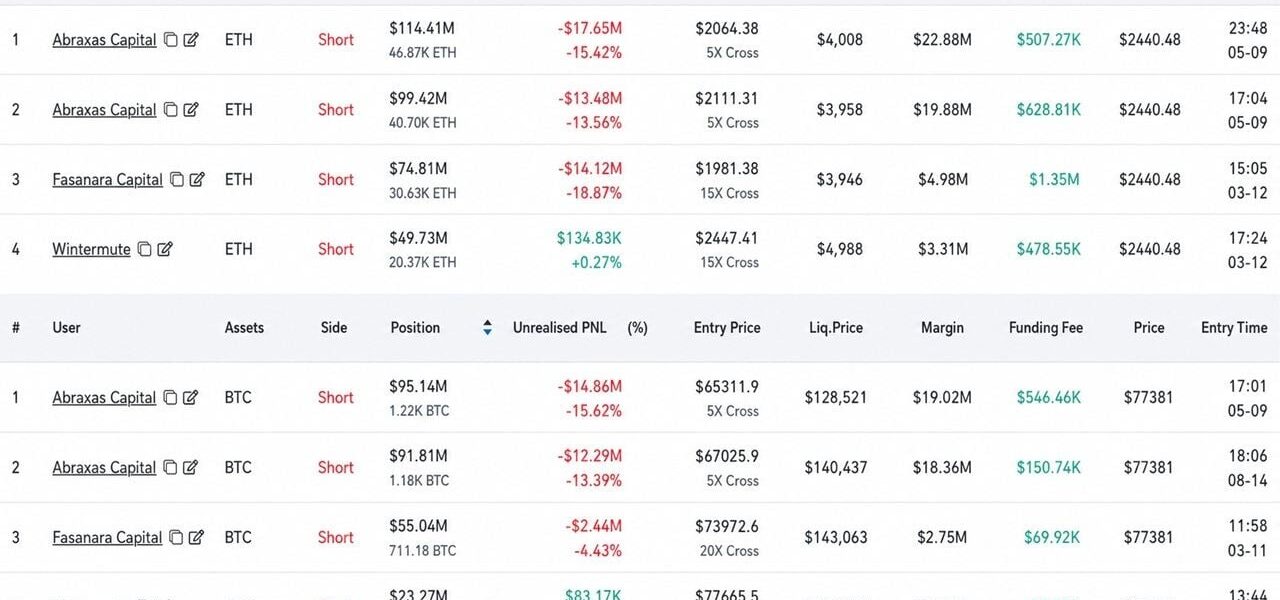Viewport: 1280px width, 600px height.
Task: Click the Margin column header
Action: [942, 327]
